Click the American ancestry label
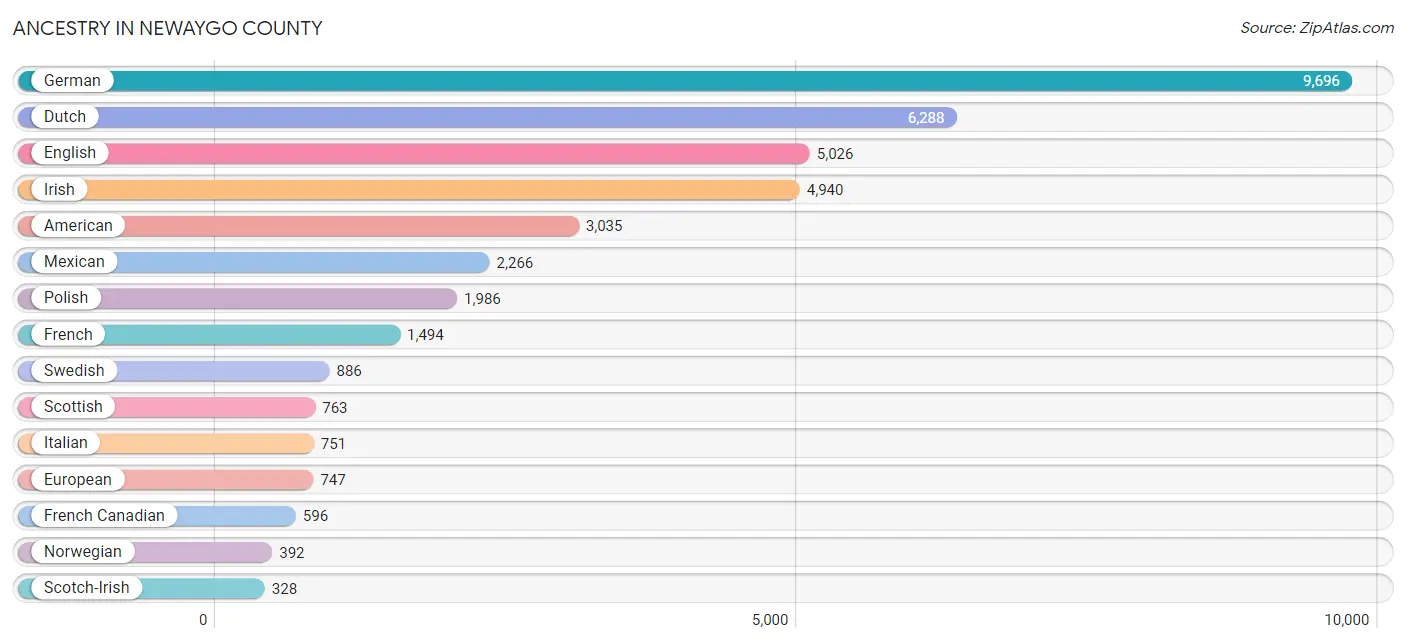1406x644 pixels. tap(78, 225)
